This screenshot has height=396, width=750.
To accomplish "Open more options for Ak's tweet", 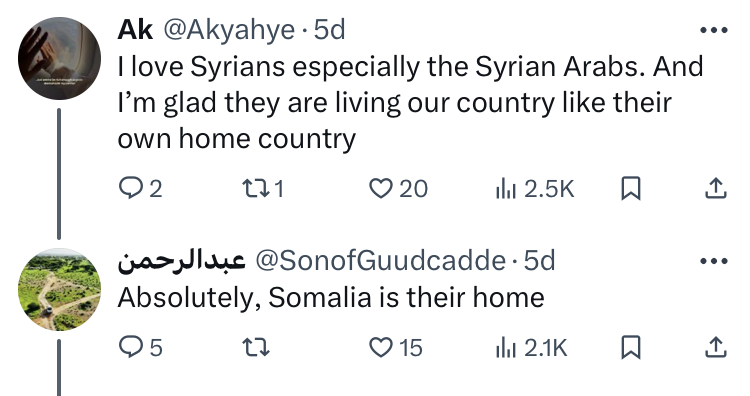I will 714,30.
